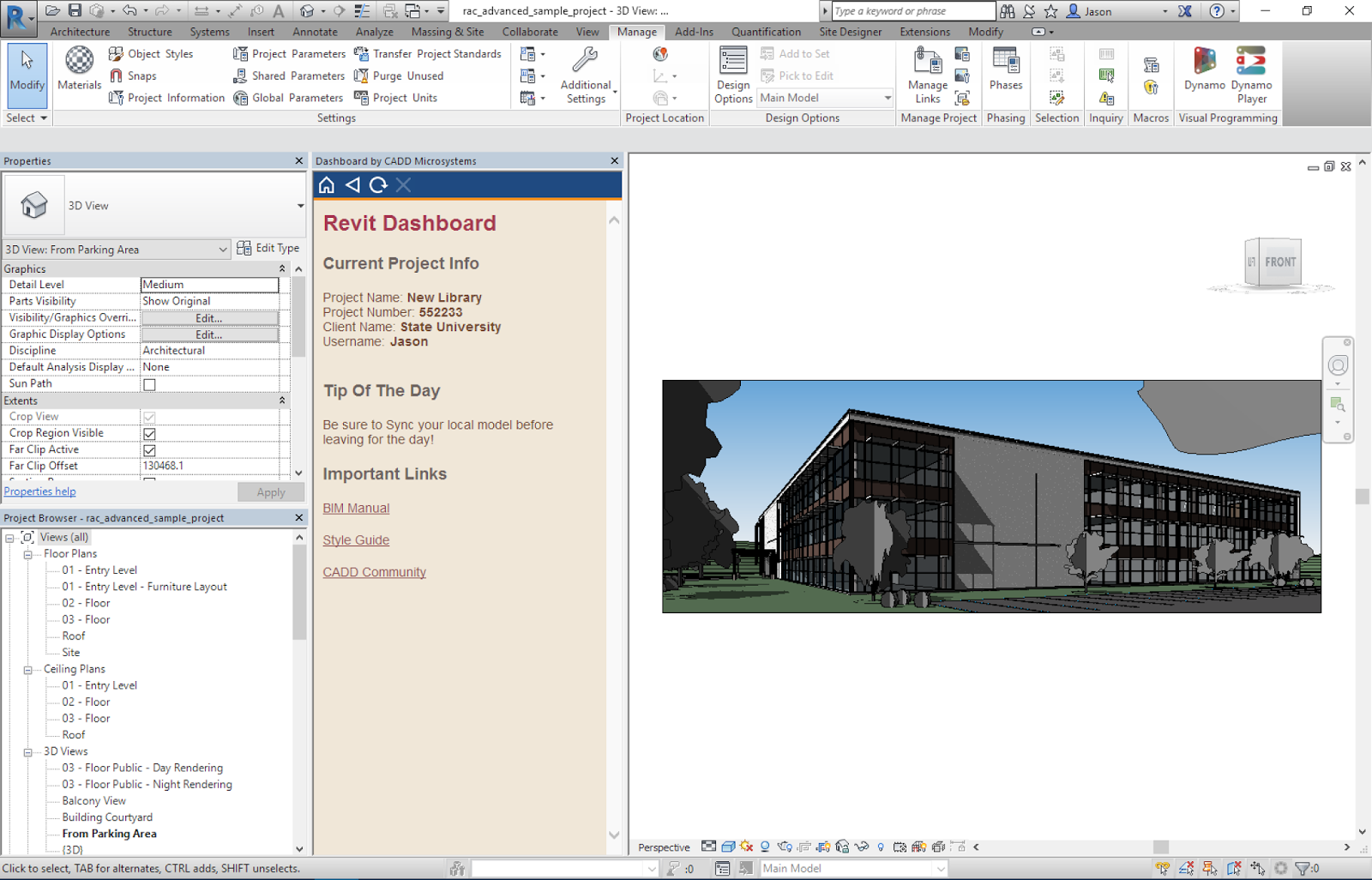
Task: Click the Front face of the ViewCube
Action: [1279, 262]
